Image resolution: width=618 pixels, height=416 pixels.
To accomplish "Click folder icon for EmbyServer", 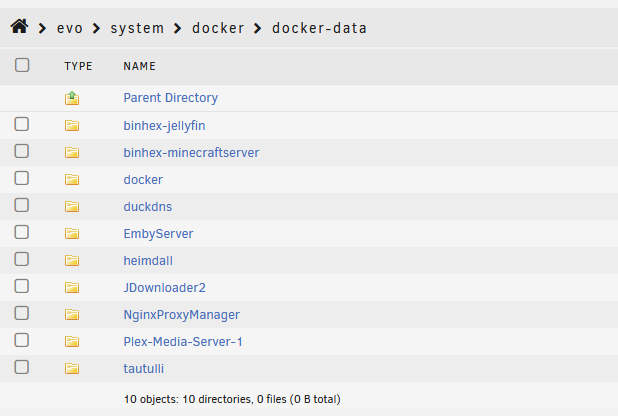I will click(x=72, y=233).
